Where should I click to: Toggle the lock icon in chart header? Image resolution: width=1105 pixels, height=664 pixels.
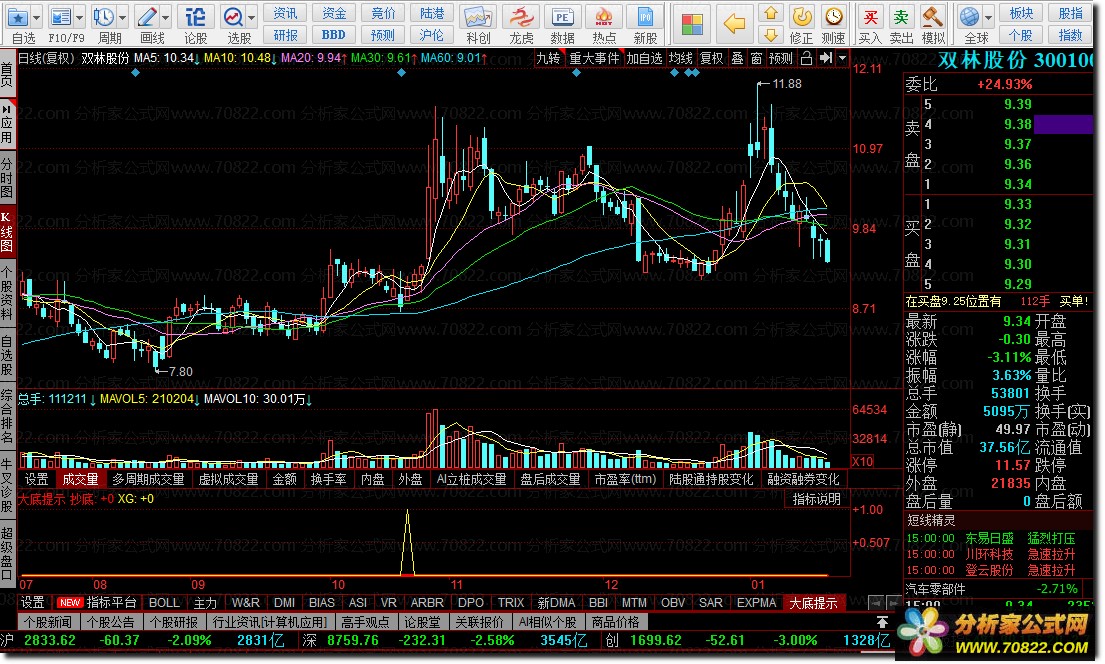(x=806, y=58)
